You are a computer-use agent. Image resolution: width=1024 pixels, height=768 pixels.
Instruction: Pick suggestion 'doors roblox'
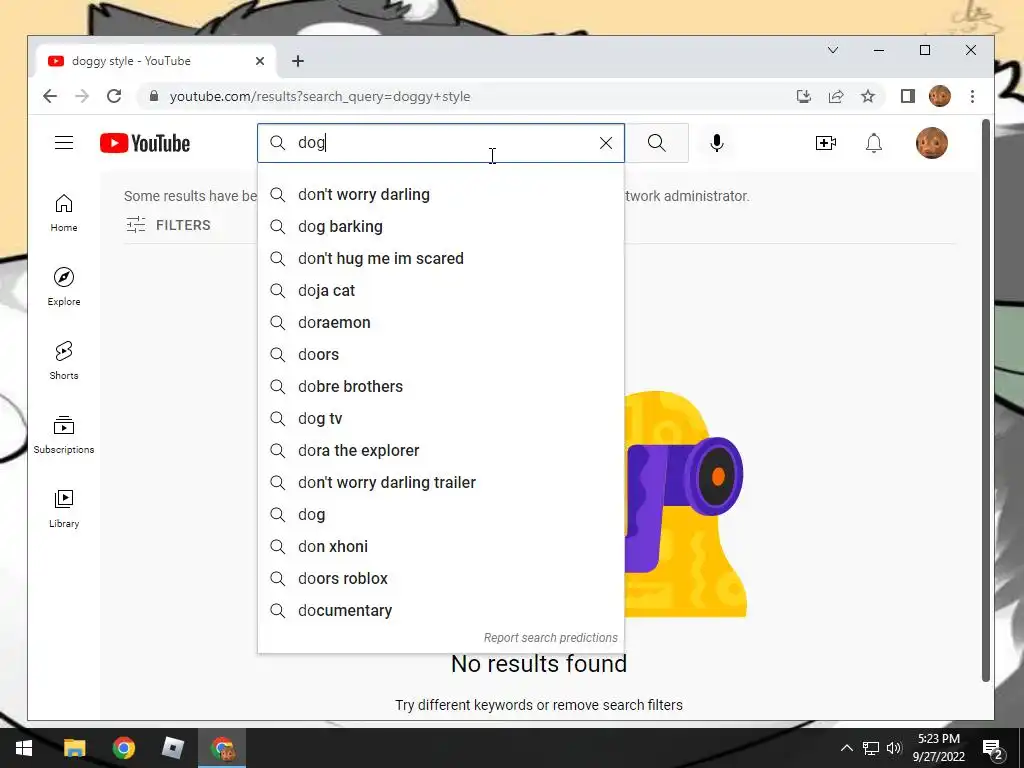coord(441,579)
